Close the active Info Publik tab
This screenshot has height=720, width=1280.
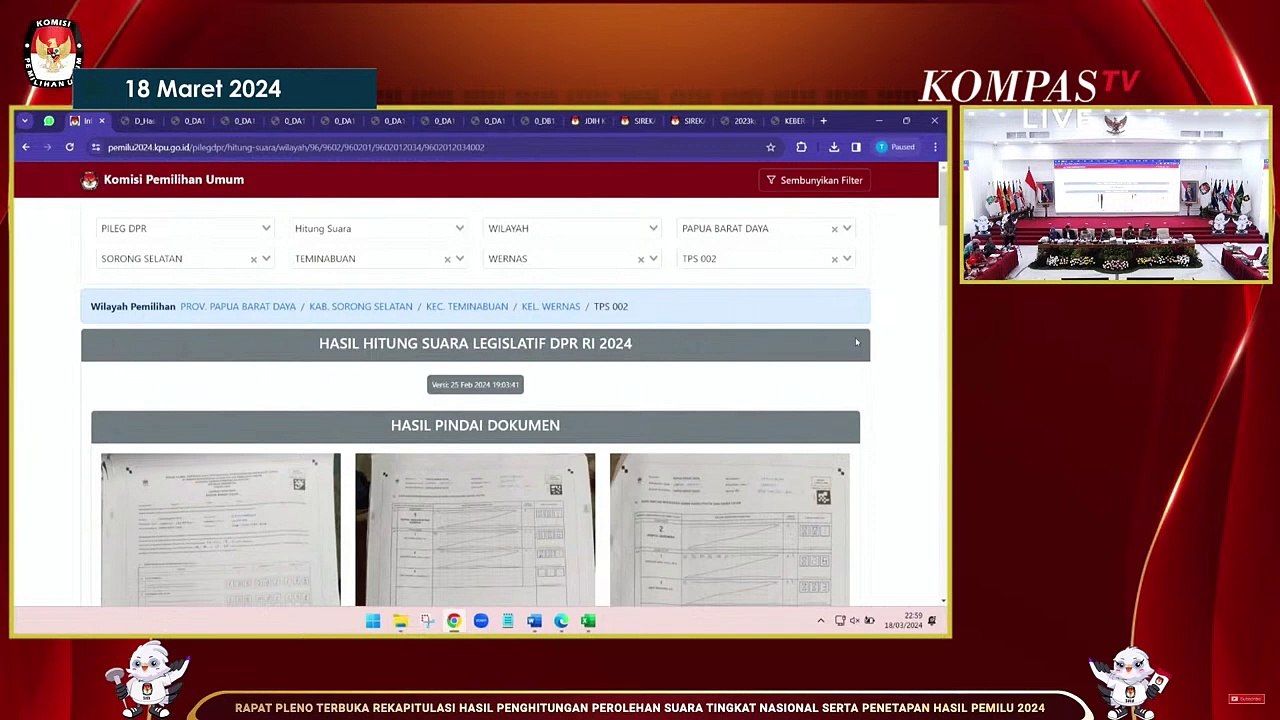[x=101, y=121]
